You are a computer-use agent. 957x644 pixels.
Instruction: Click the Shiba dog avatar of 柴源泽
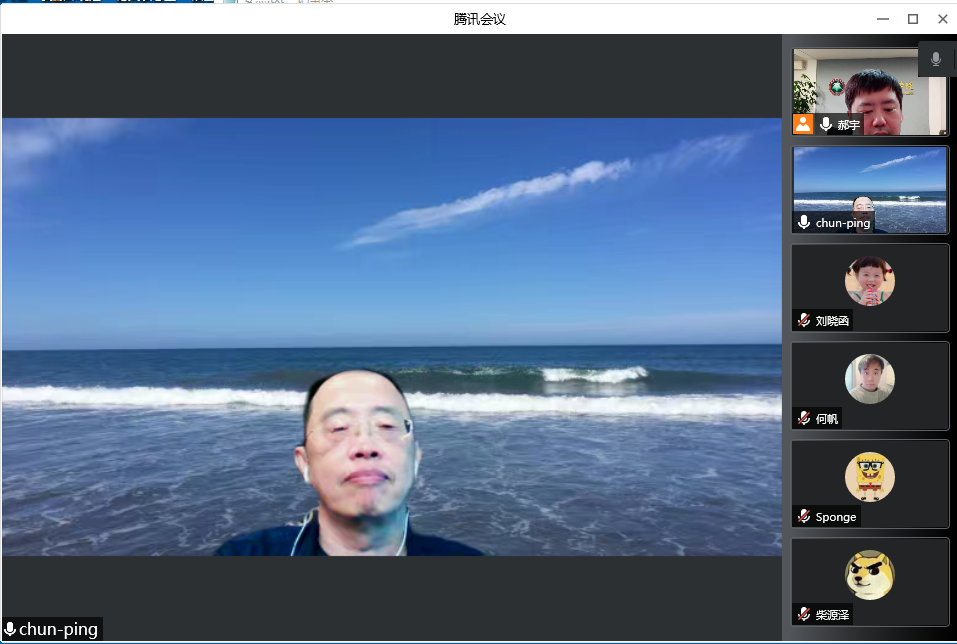click(869, 575)
